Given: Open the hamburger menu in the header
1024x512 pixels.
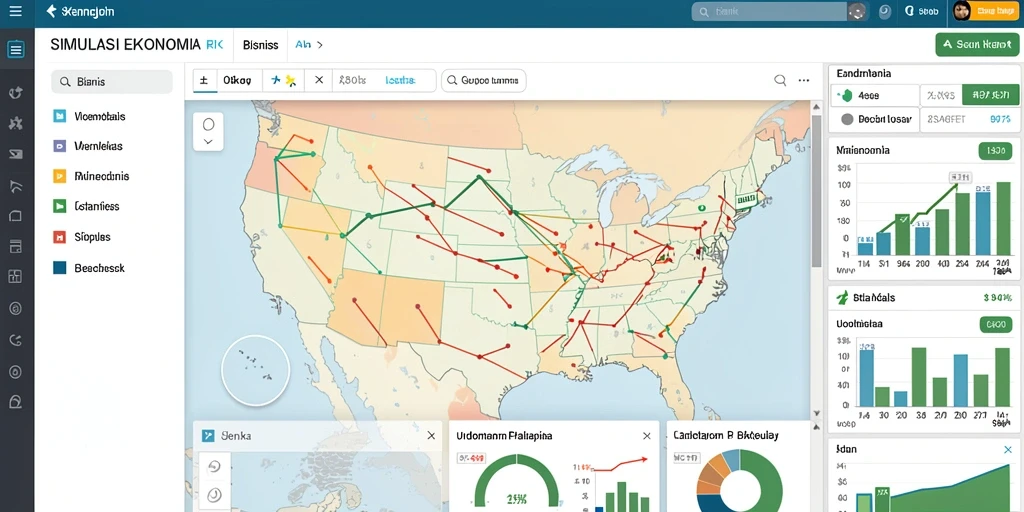Looking at the screenshot, I should pyautogui.click(x=15, y=11).
